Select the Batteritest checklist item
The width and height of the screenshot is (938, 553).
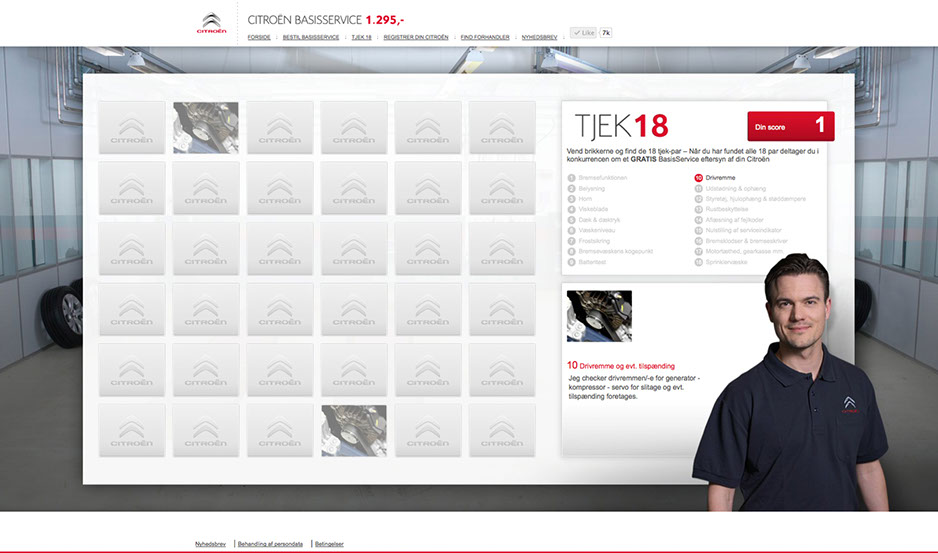click(587, 262)
